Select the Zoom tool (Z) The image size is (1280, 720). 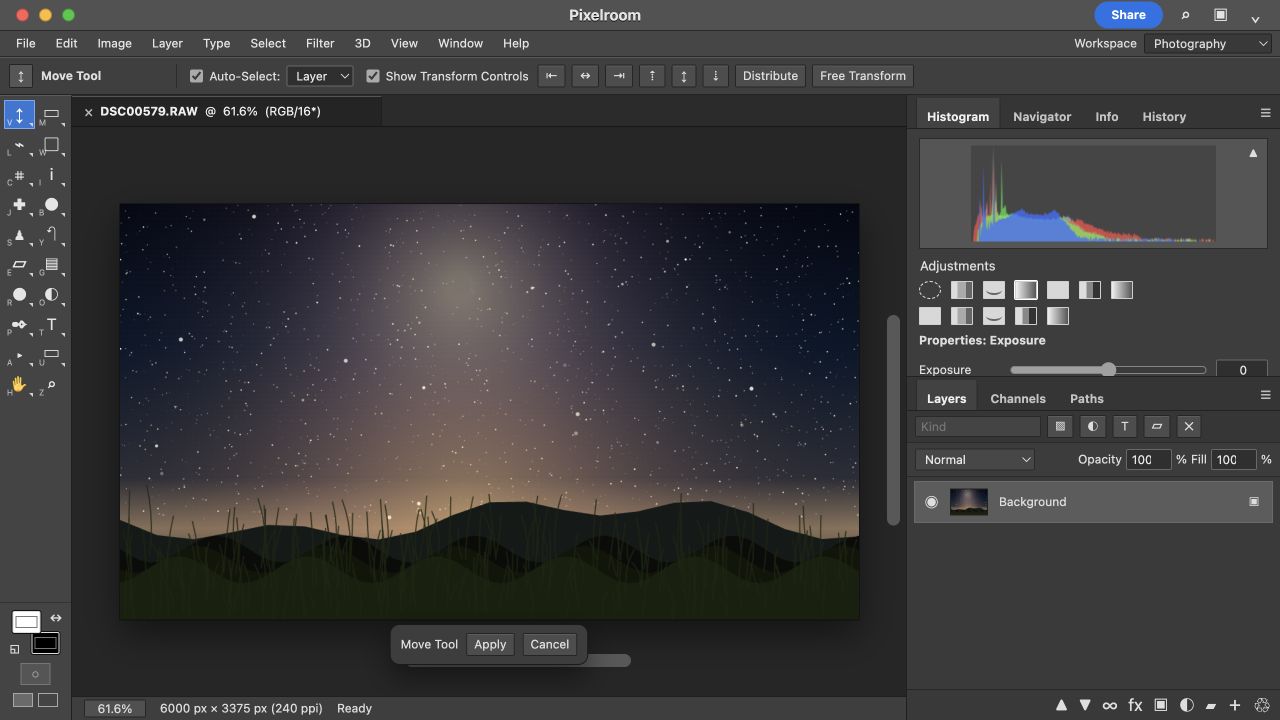pos(51,385)
